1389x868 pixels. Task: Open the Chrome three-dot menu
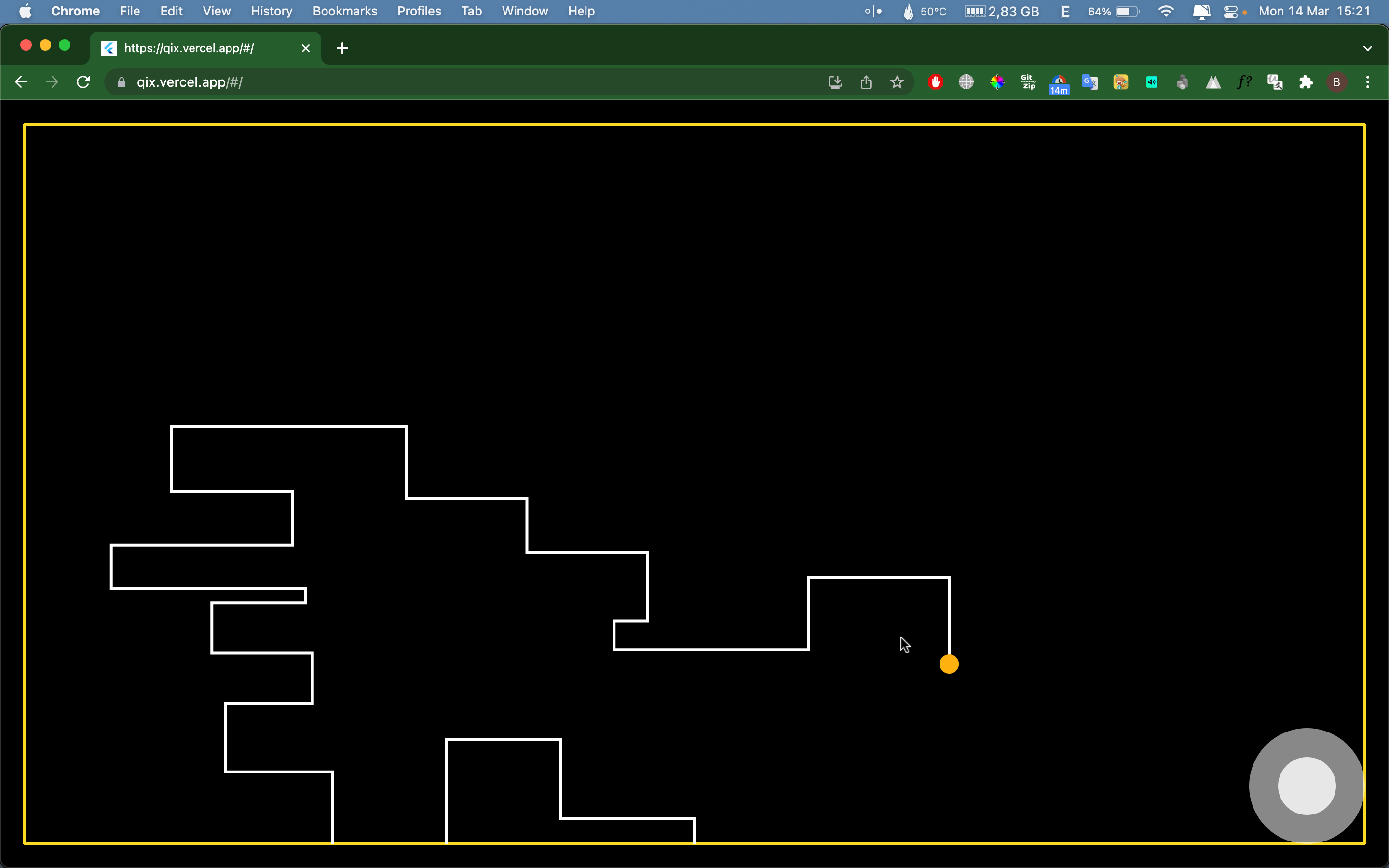pyautogui.click(x=1367, y=82)
